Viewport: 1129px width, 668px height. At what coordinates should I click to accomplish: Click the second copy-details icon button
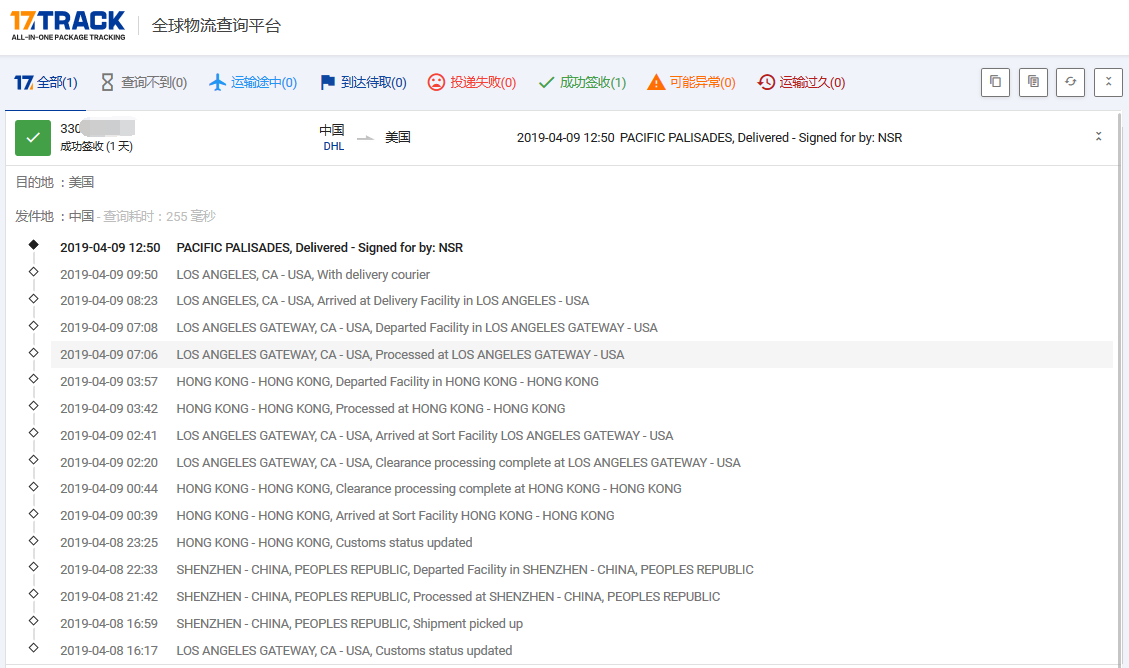coord(1033,82)
